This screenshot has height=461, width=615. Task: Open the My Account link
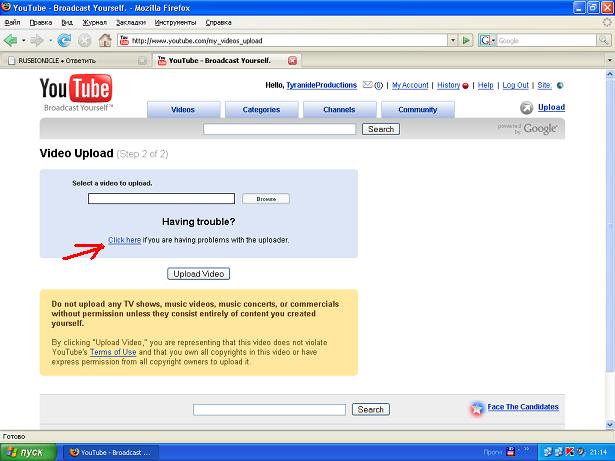pyautogui.click(x=410, y=85)
